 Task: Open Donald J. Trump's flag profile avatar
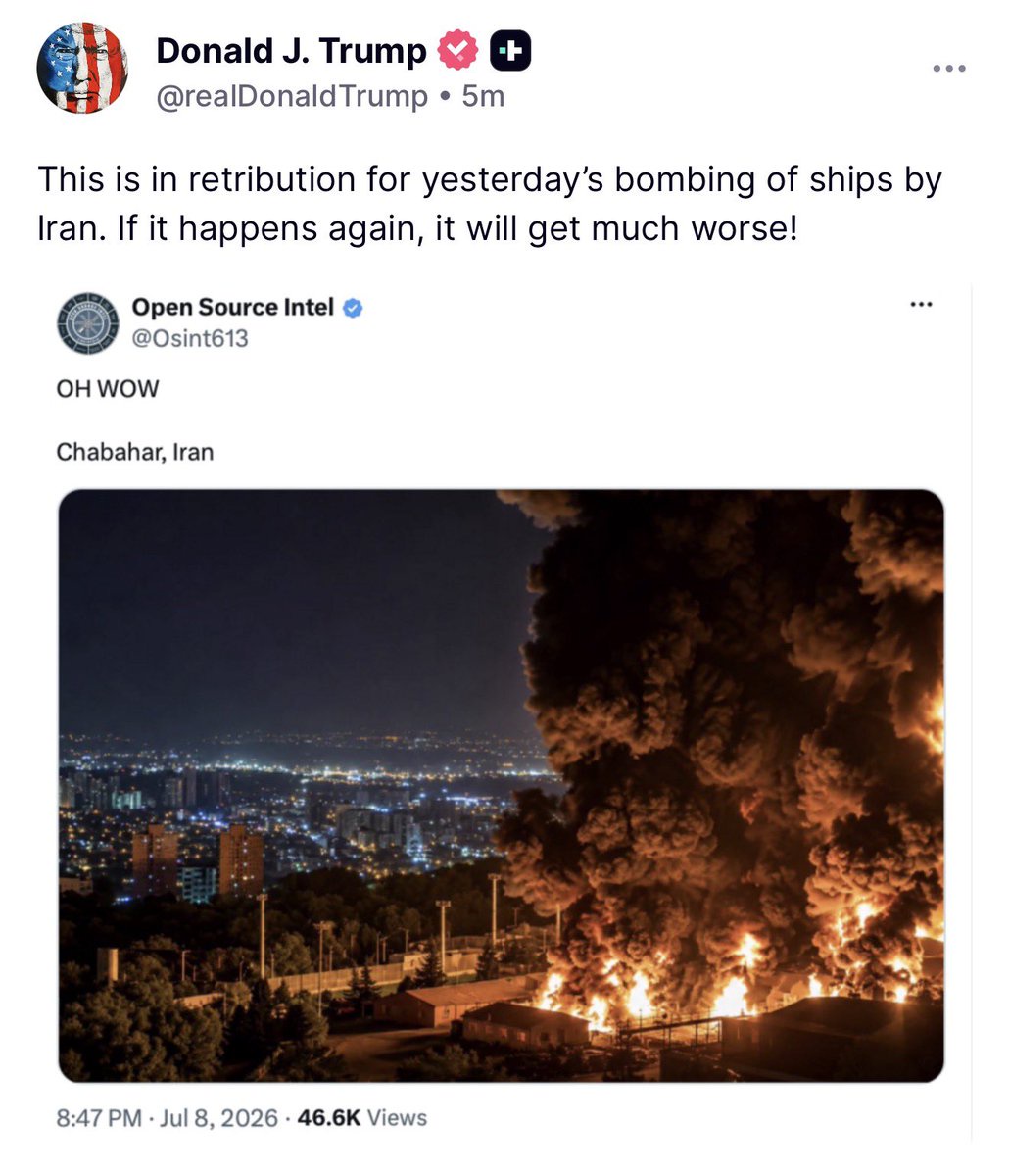[x=82, y=68]
